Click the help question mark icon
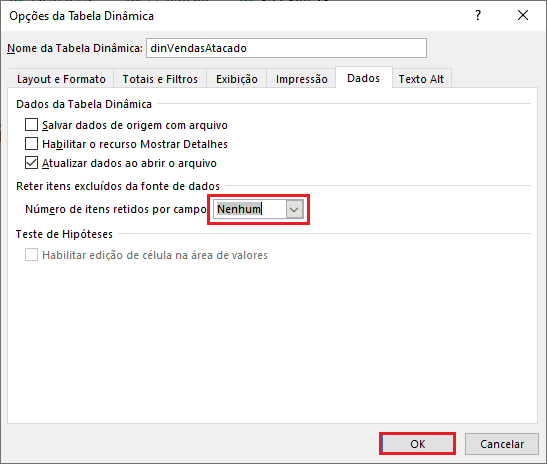This screenshot has width=547, height=464. click(478, 15)
